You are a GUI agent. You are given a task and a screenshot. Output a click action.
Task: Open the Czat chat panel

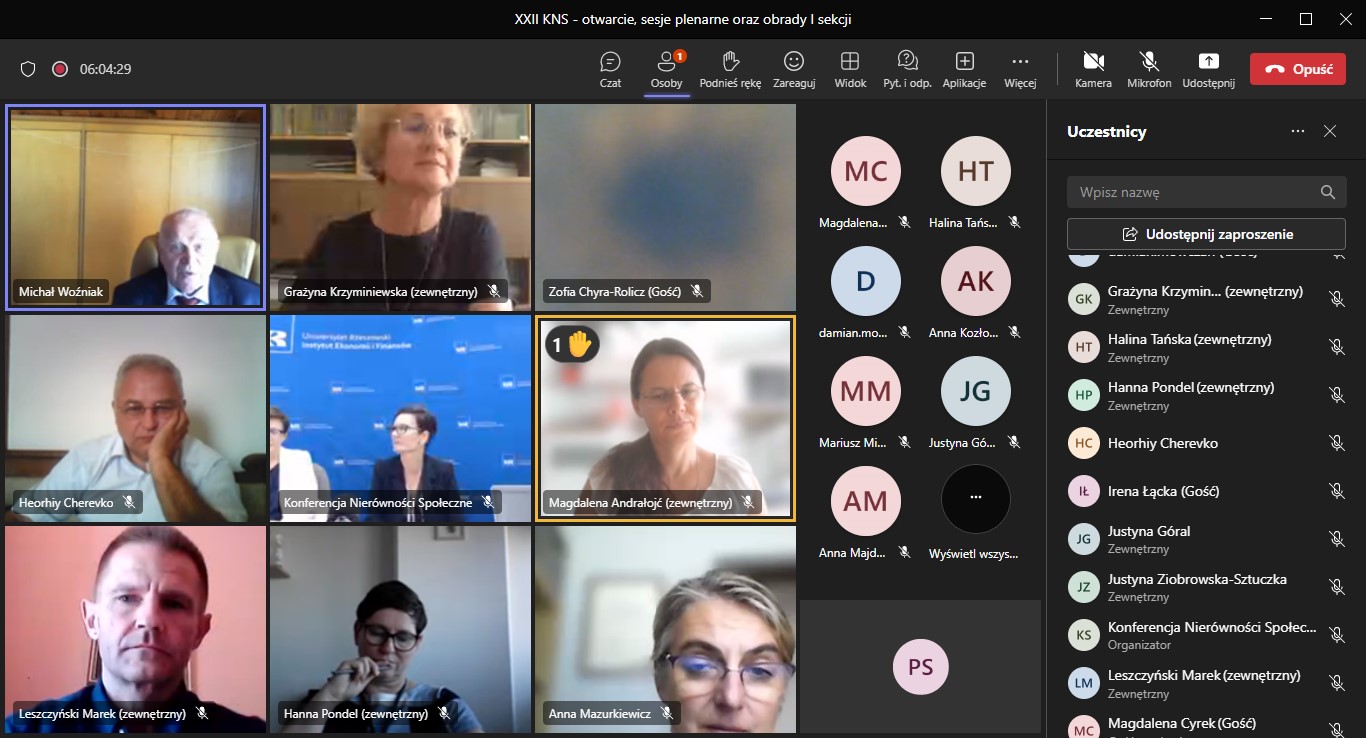click(x=610, y=68)
